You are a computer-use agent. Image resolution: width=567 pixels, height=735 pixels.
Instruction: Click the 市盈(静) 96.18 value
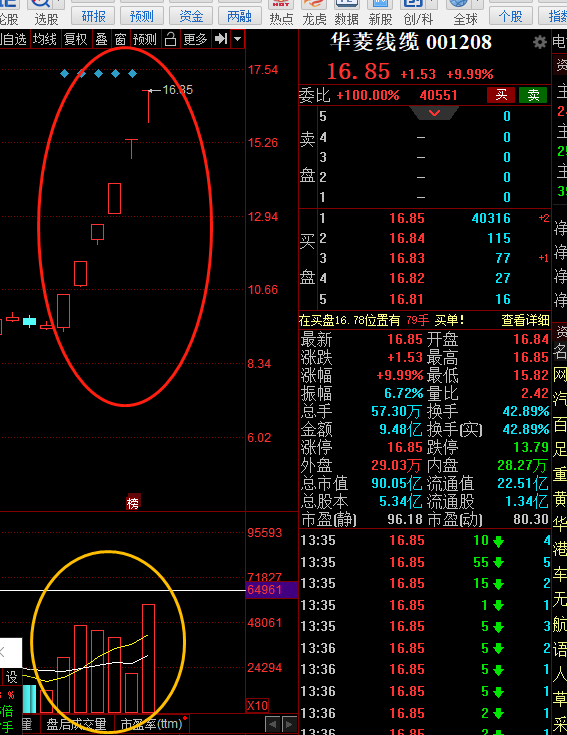click(405, 519)
